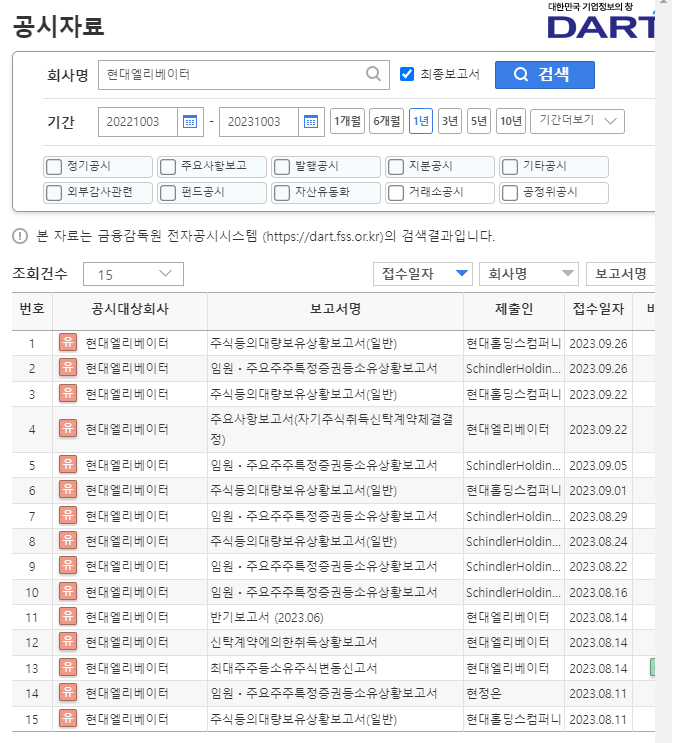Open the end date calendar picker
Screen dimensions: 686x743
coord(311,122)
